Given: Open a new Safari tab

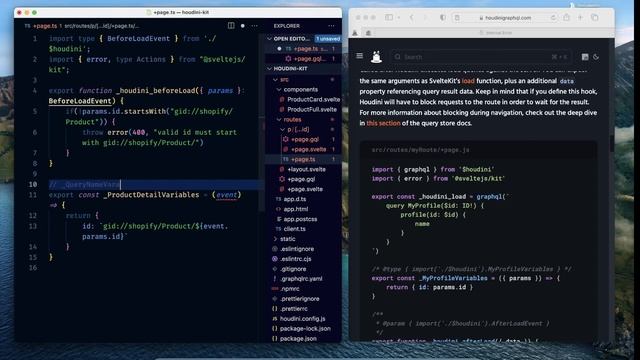Looking at the screenshot, I should click(580, 17).
